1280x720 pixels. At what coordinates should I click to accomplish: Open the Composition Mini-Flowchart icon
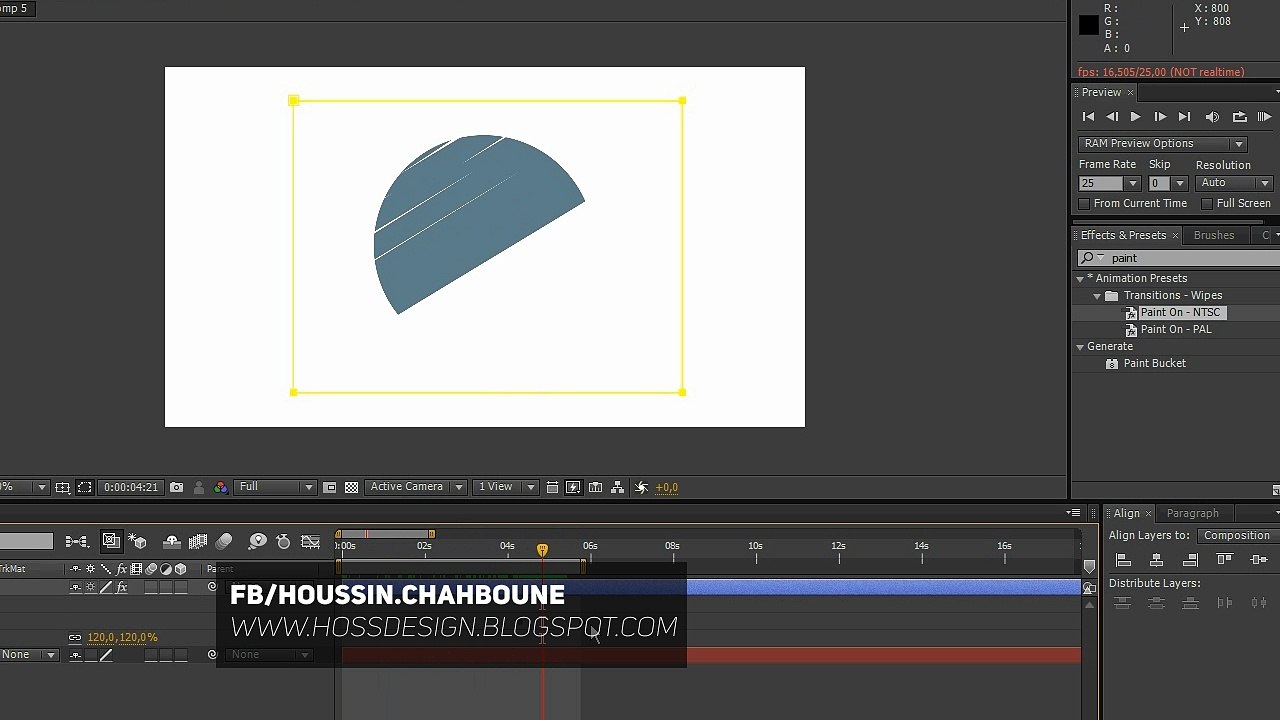tap(77, 542)
